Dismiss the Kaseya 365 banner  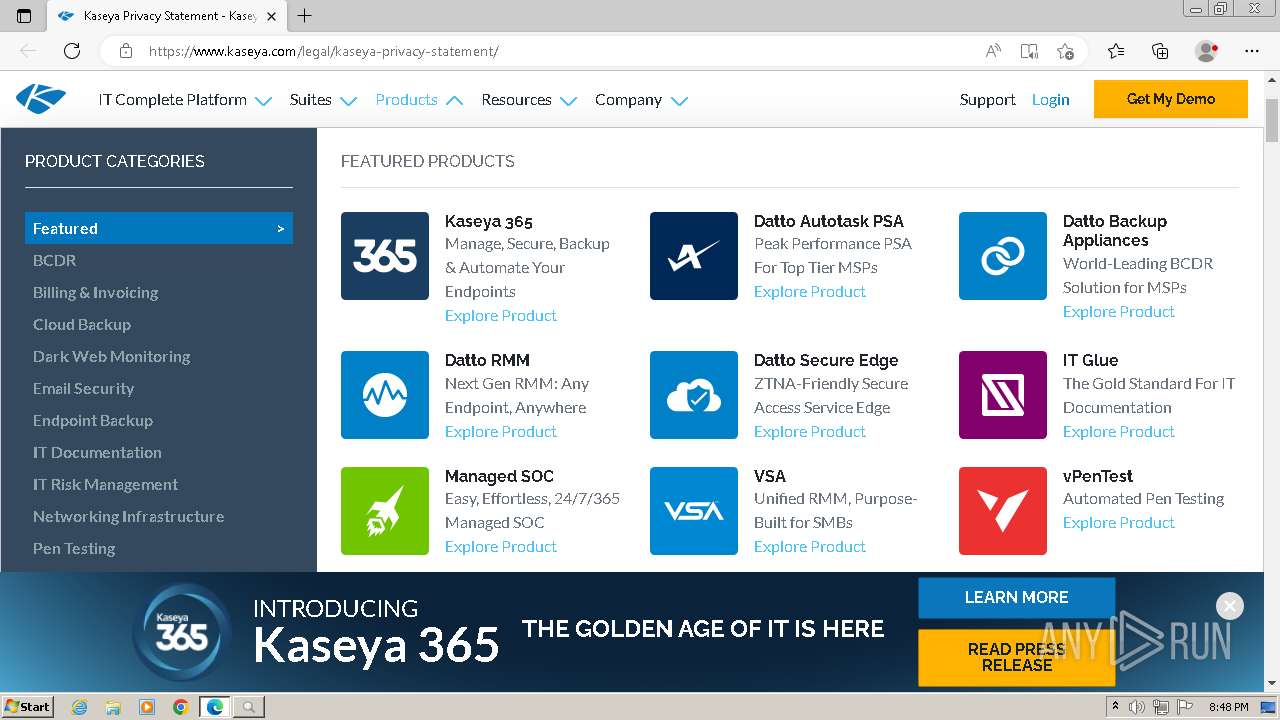pos(1230,606)
